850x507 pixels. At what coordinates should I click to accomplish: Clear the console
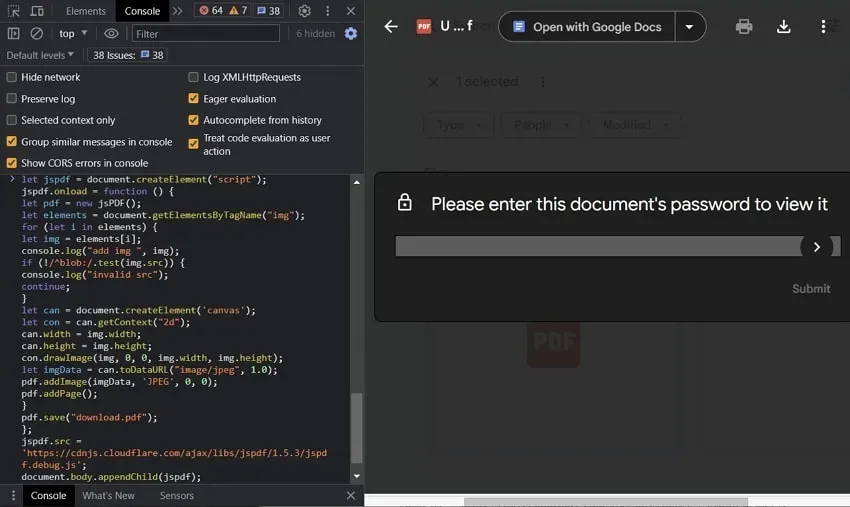36,34
